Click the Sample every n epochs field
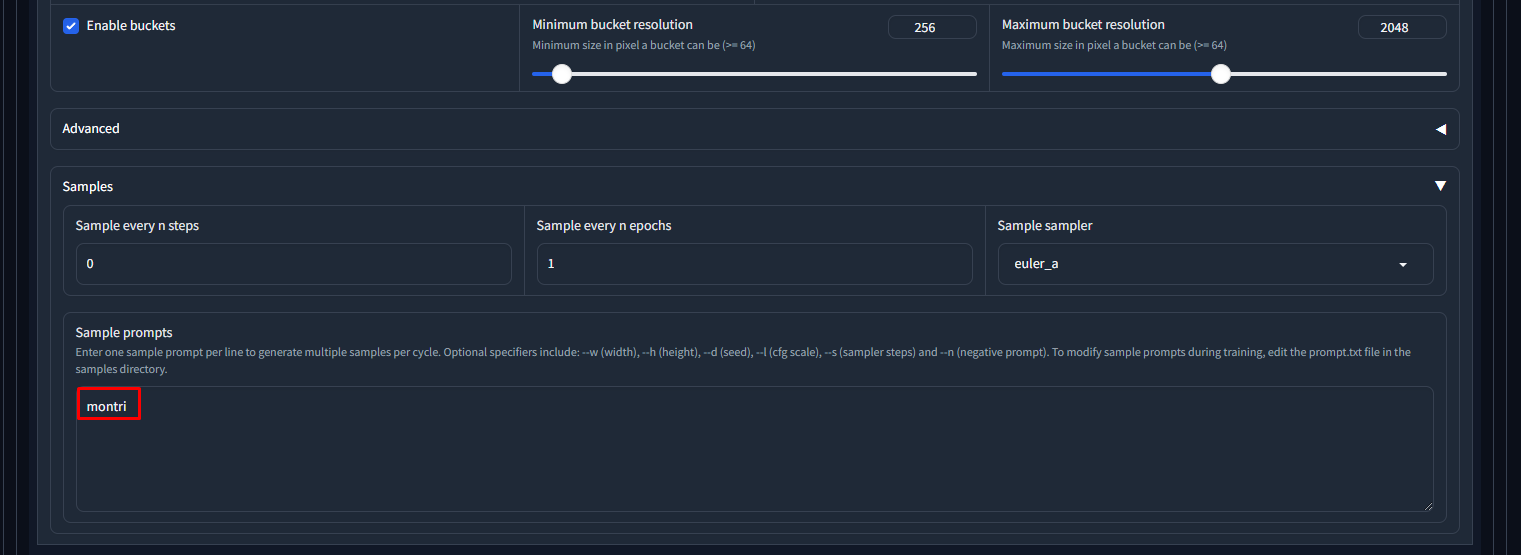Image resolution: width=1521 pixels, height=555 pixels. [754, 264]
